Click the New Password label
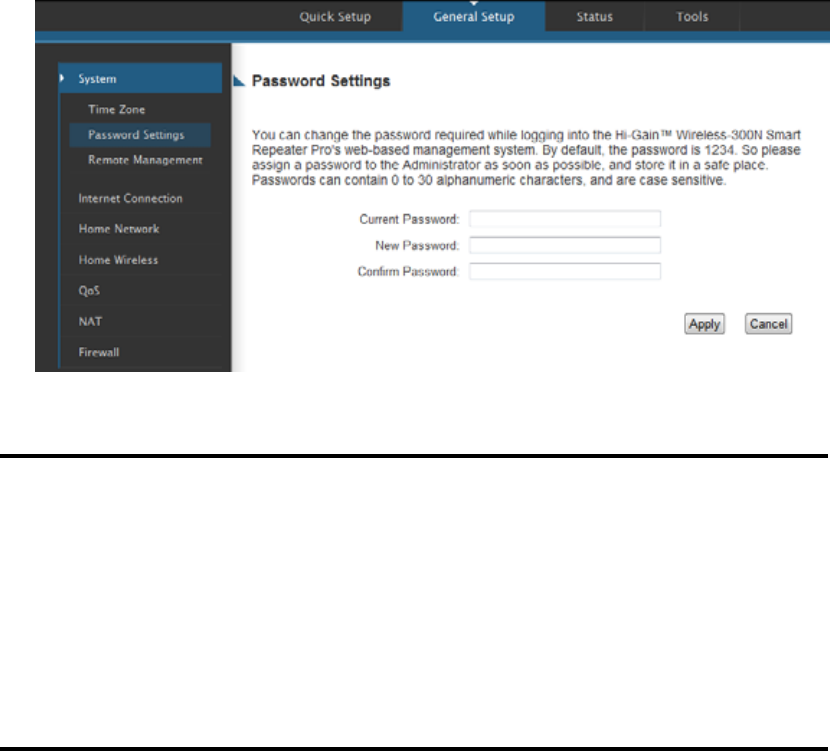The image size is (830, 751). click(x=417, y=246)
